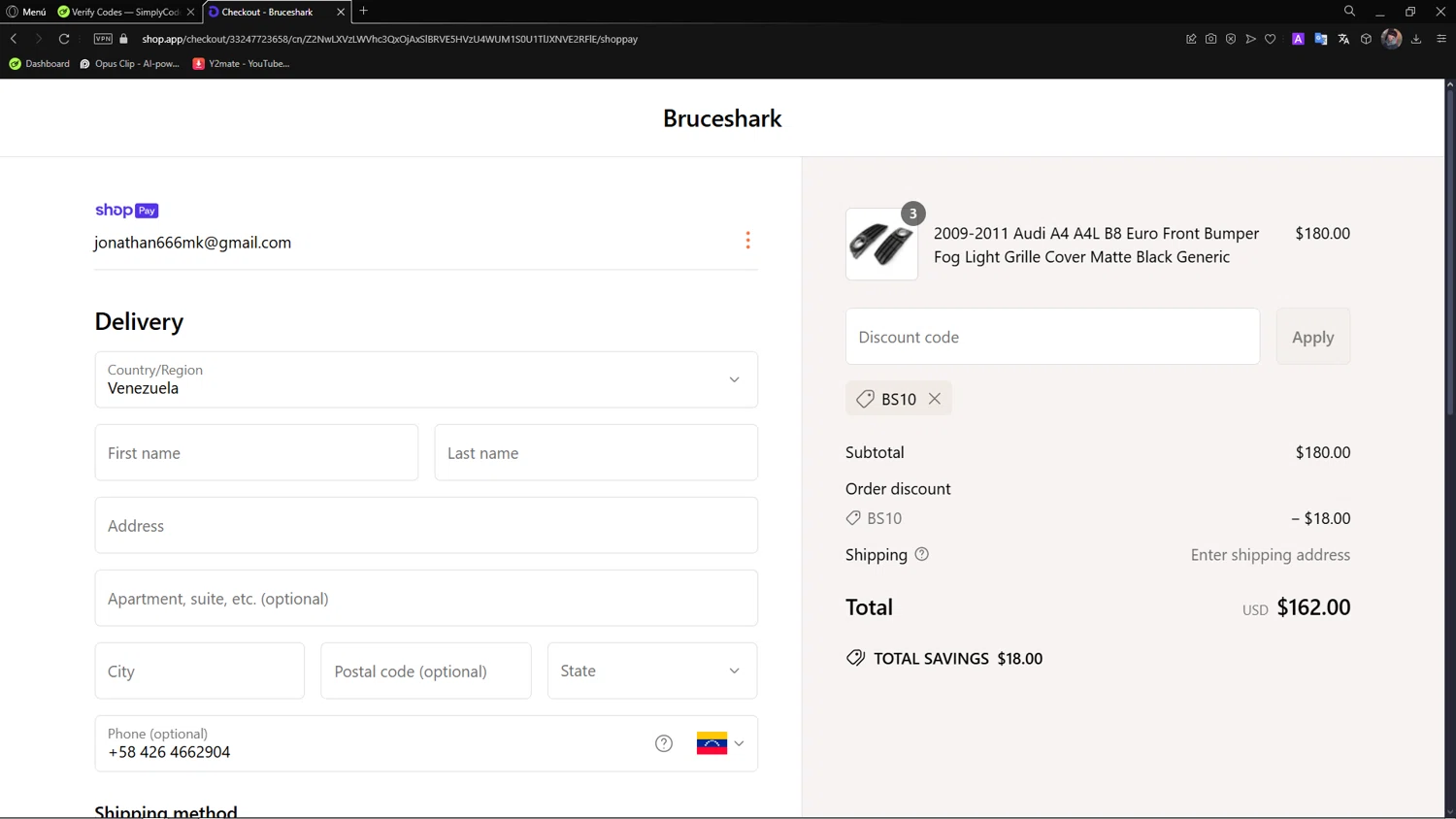Screen dimensions: 1456x819
Task: Click the product title text
Action: pos(1097,245)
